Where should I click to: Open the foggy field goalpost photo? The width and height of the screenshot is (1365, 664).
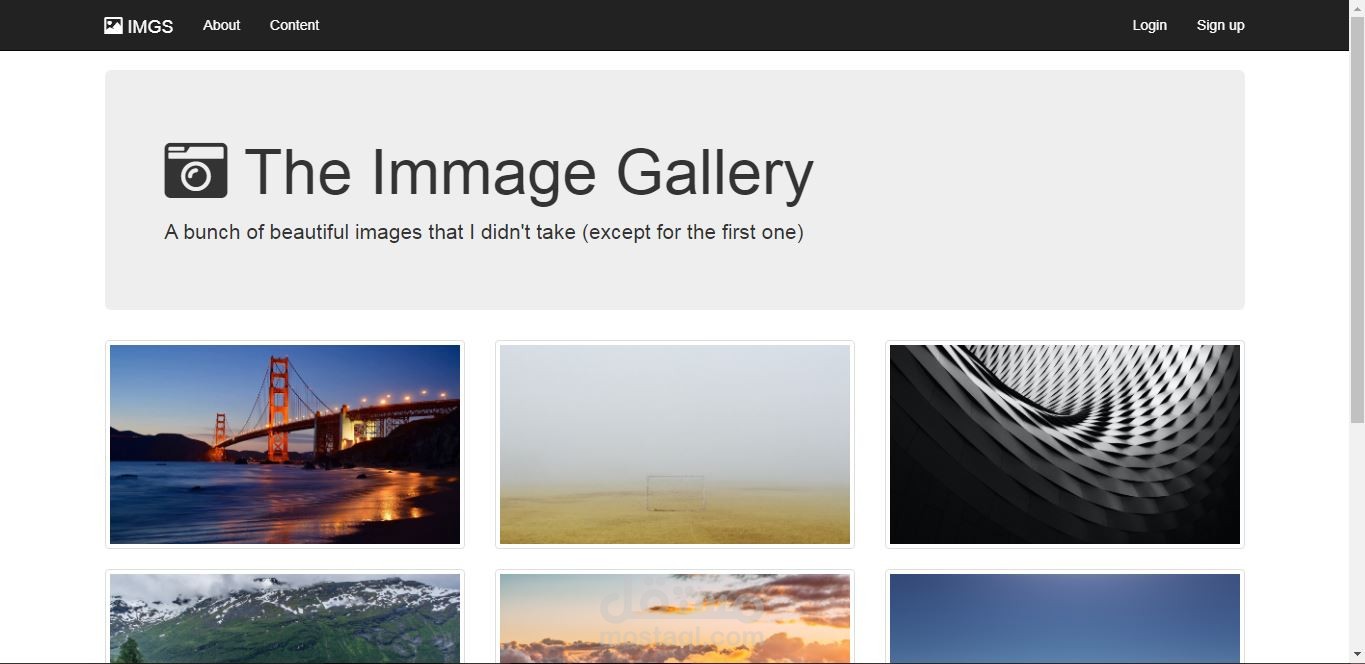[x=675, y=444]
